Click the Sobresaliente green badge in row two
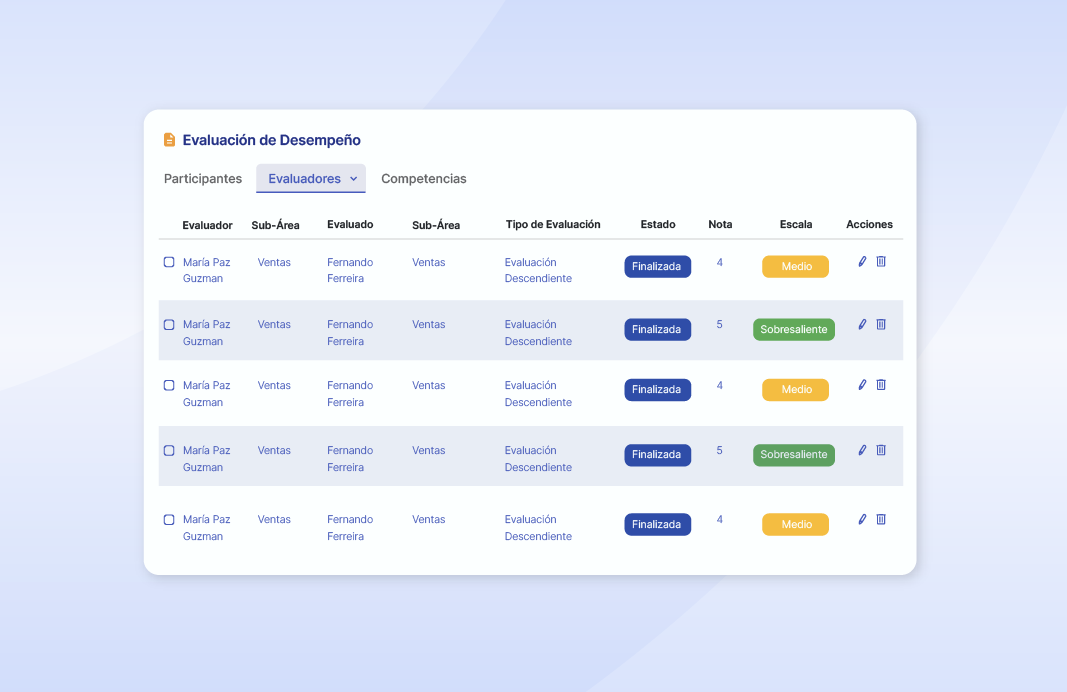The height and width of the screenshot is (692, 1067). pyautogui.click(x=793, y=328)
